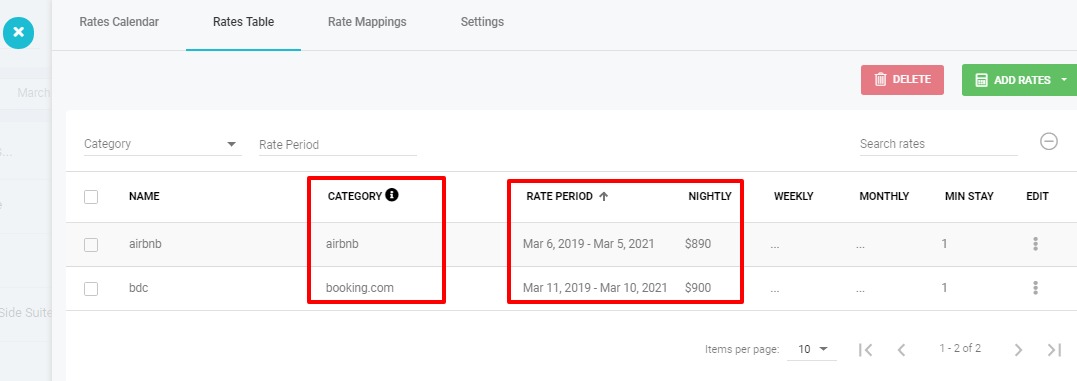The height and width of the screenshot is (381, 1077).
Task: Switch to the Rates Table tab
Action: [243, 22]
